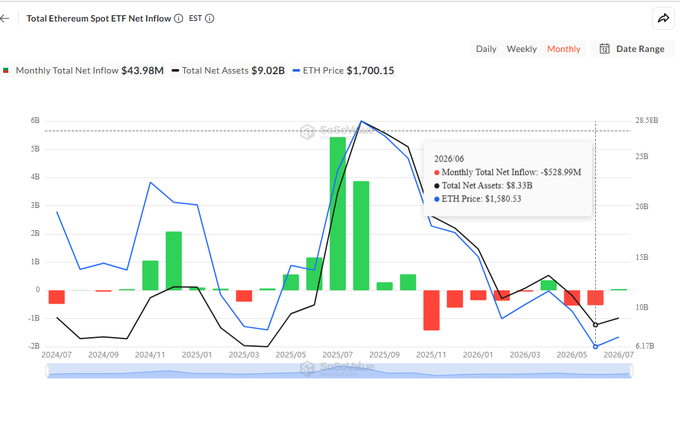Grab the right handle of range slider
Screen dimensions: 680x431
pyautogui.click(x=631, y=371)
